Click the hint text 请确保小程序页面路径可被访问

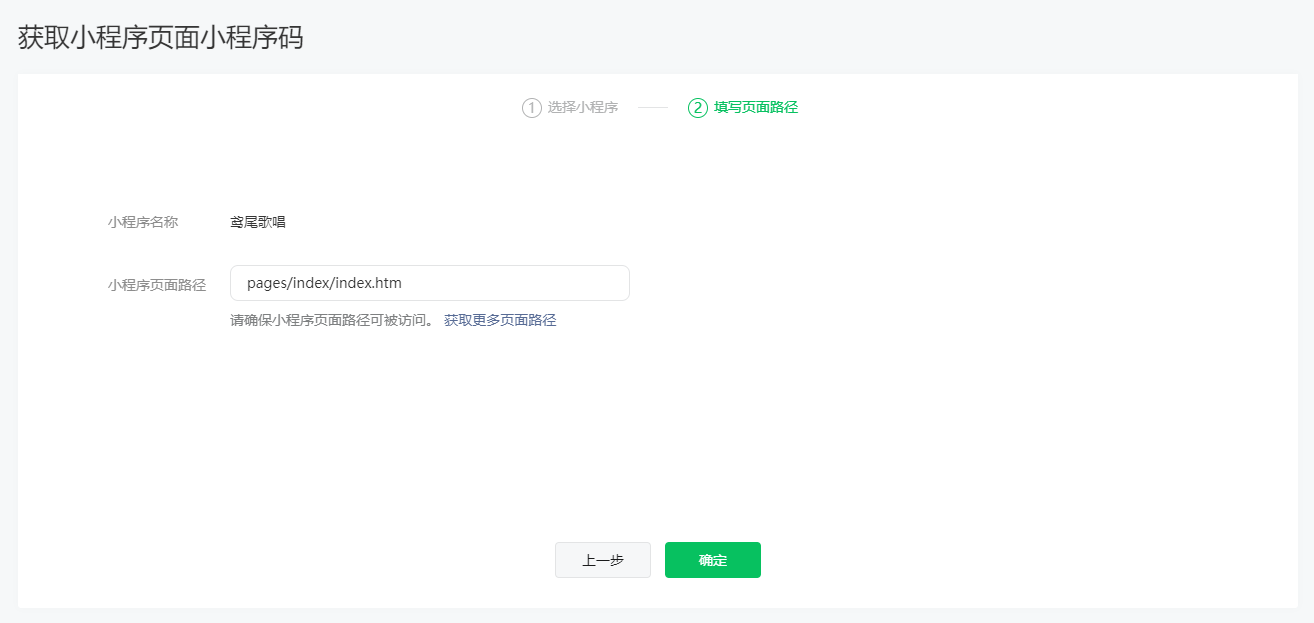tap(332, 321)
